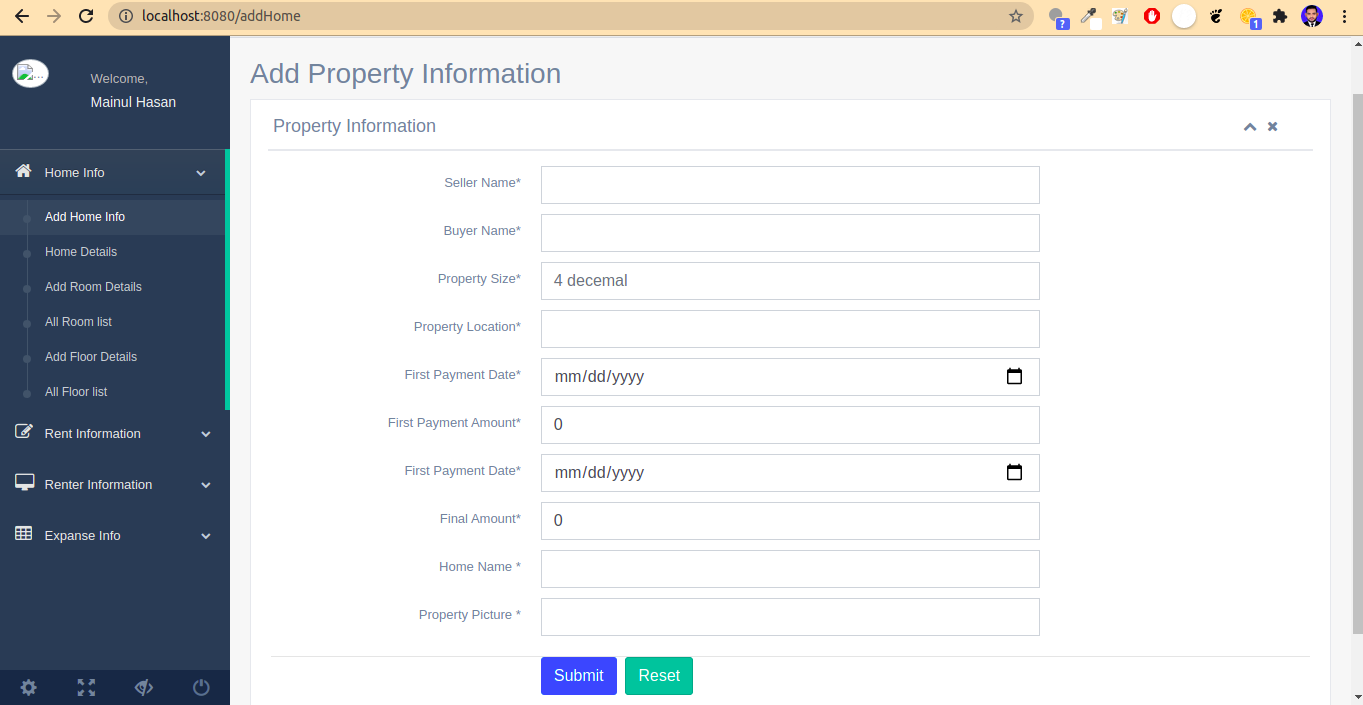
Task: Click the house icon beside Home Info
Action: (x=22, y=171)
